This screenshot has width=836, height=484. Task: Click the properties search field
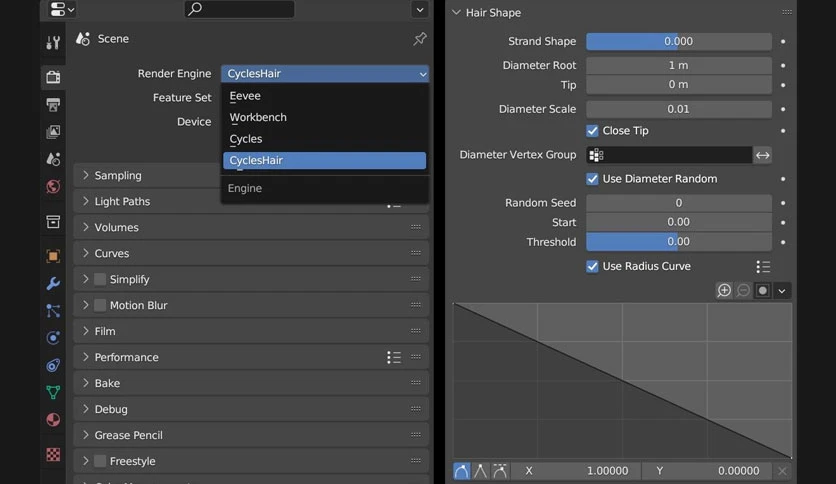239,9
